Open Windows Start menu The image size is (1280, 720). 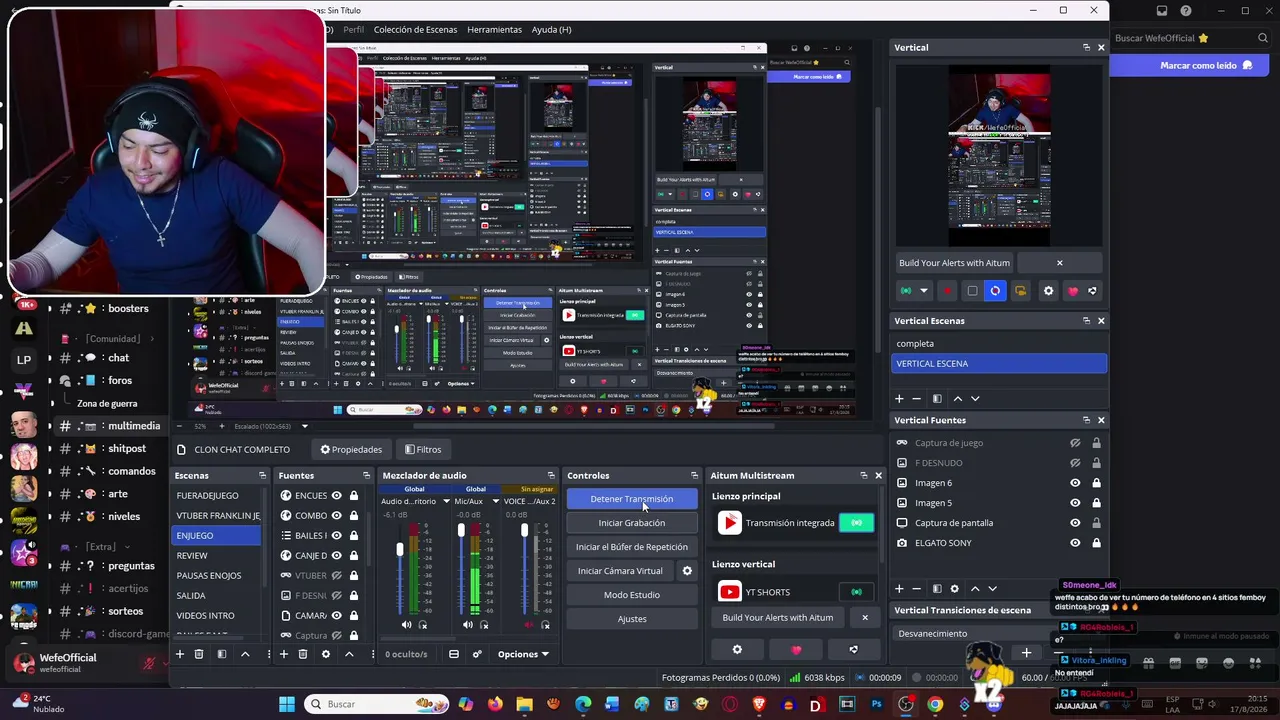[287, 704]
